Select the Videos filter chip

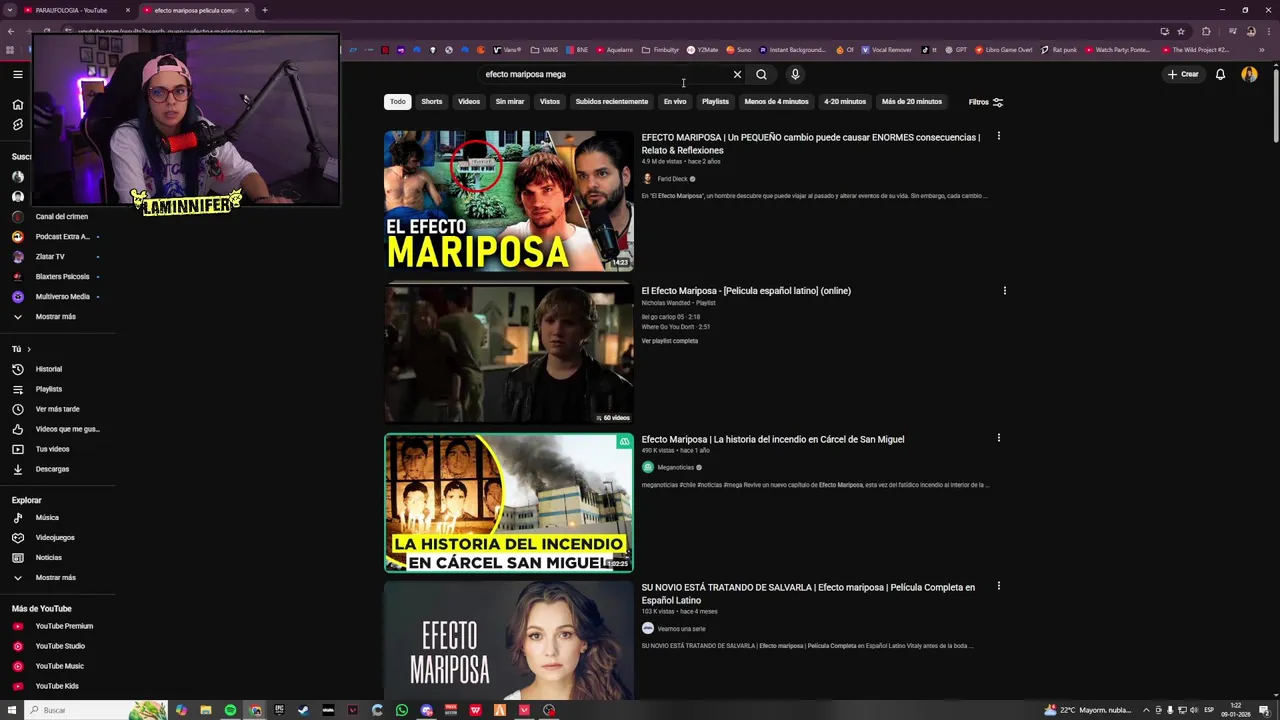point(469,101)
